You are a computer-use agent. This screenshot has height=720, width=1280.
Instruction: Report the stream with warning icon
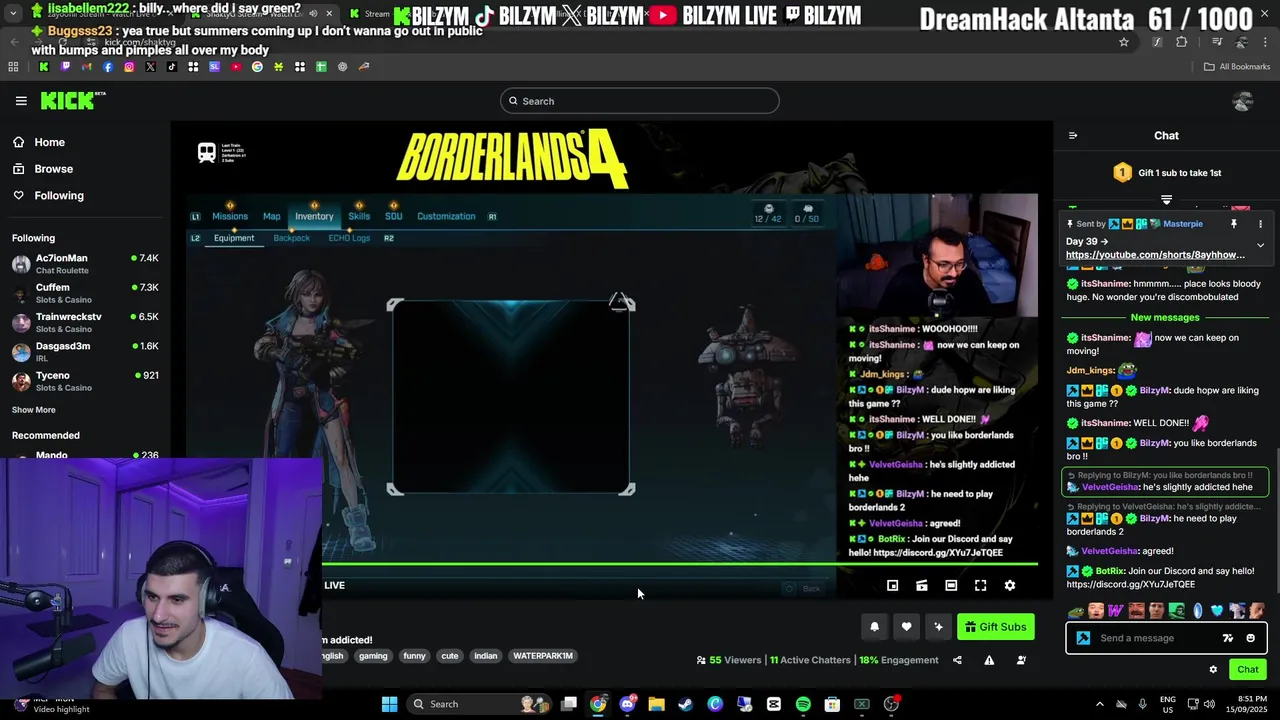[989, 660]
